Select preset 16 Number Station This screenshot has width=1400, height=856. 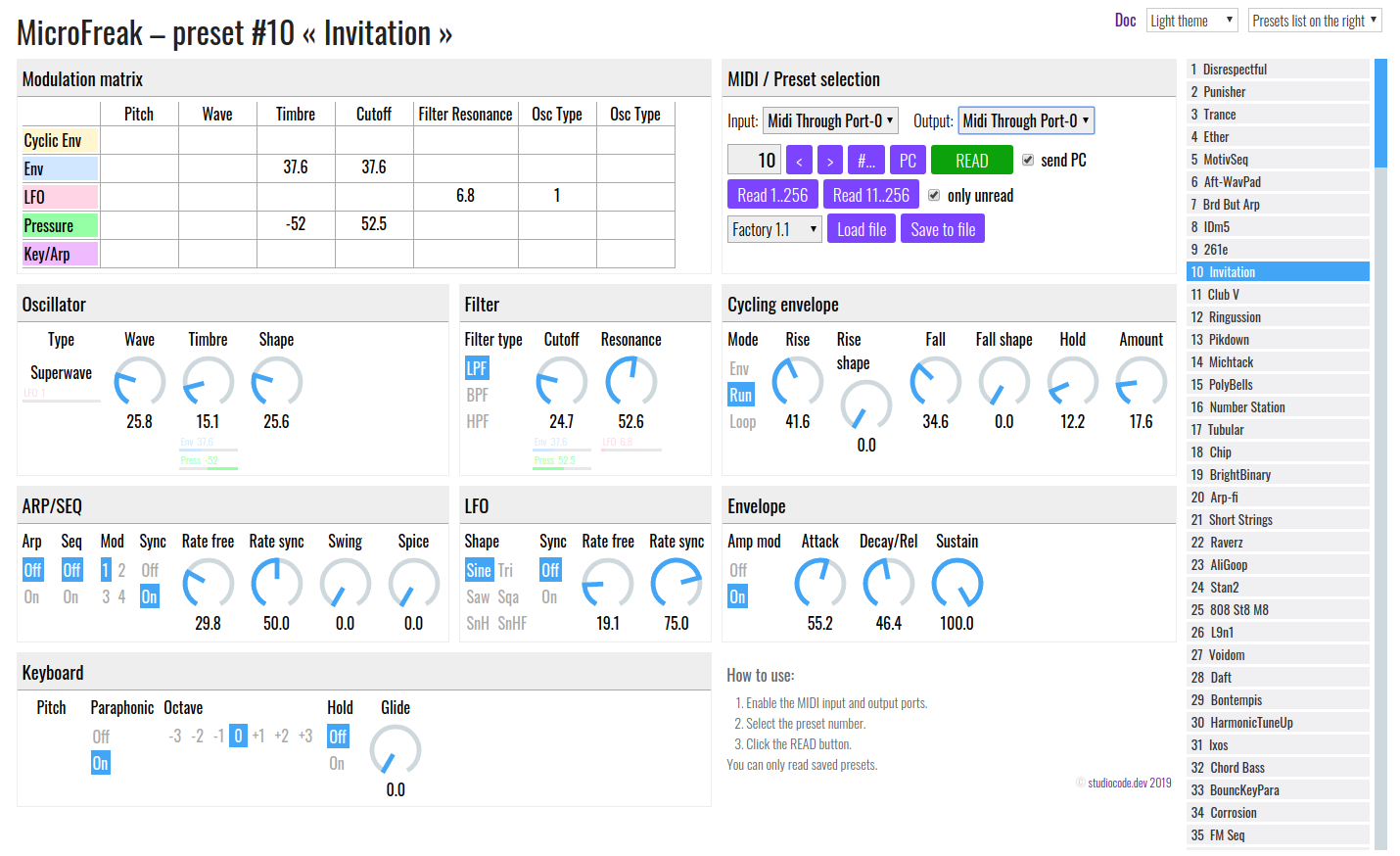[x=1278, y=407]
